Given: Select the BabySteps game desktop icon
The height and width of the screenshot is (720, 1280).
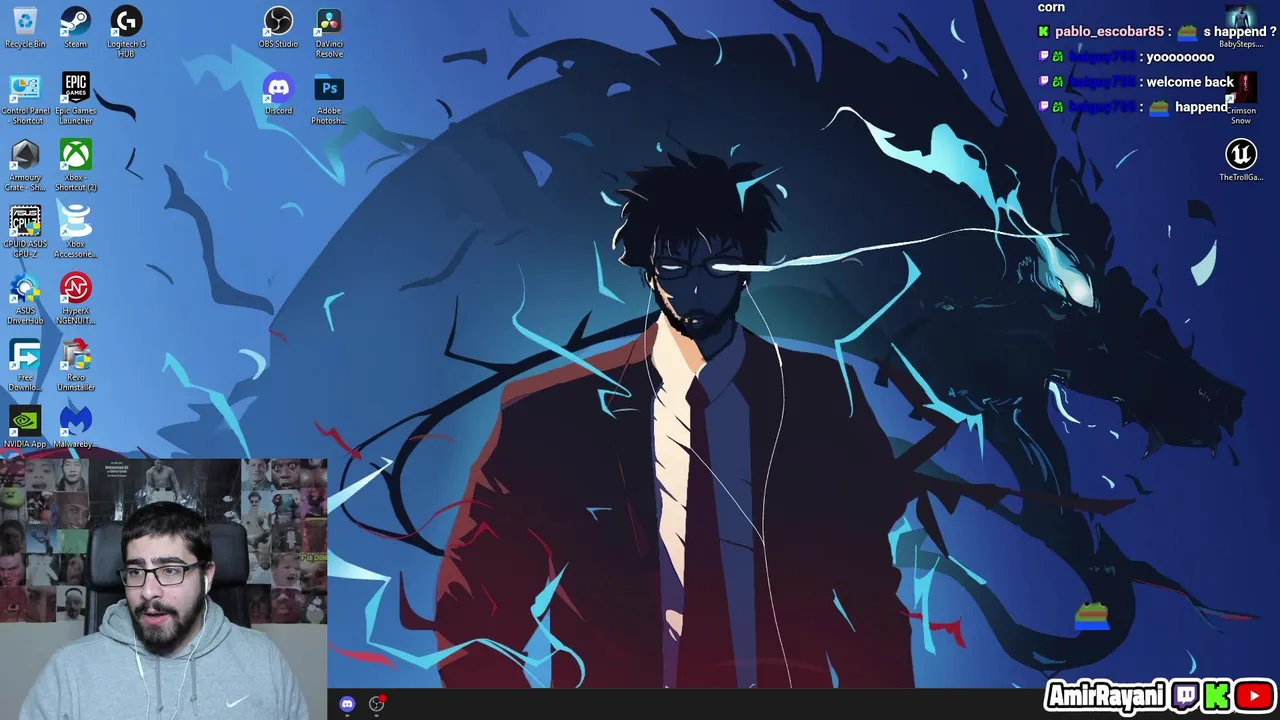Looking at the screenshot, I should click(1241, 27).
